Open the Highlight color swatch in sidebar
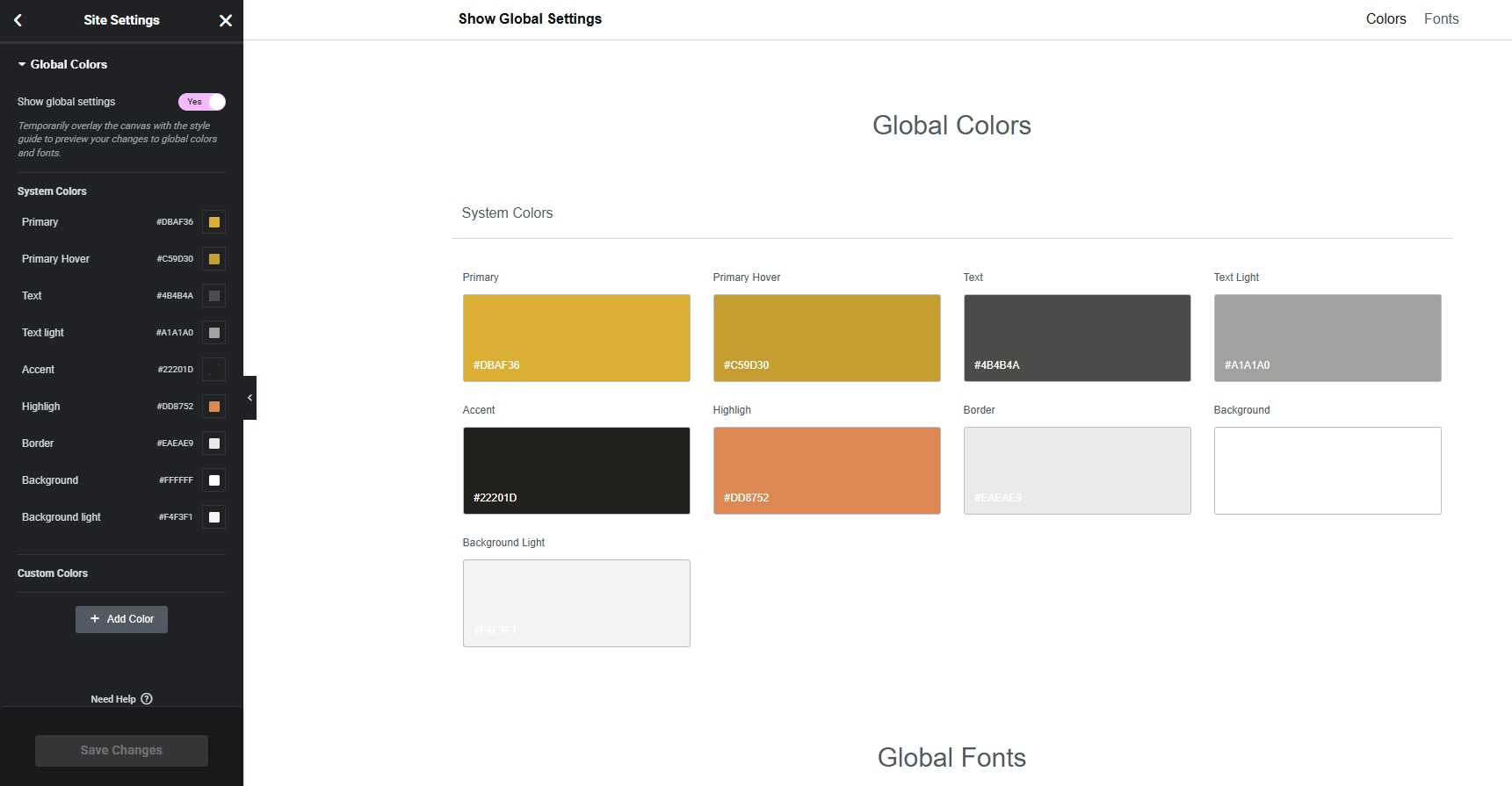This screenshot has height=786, width=1512. point(213,407)
